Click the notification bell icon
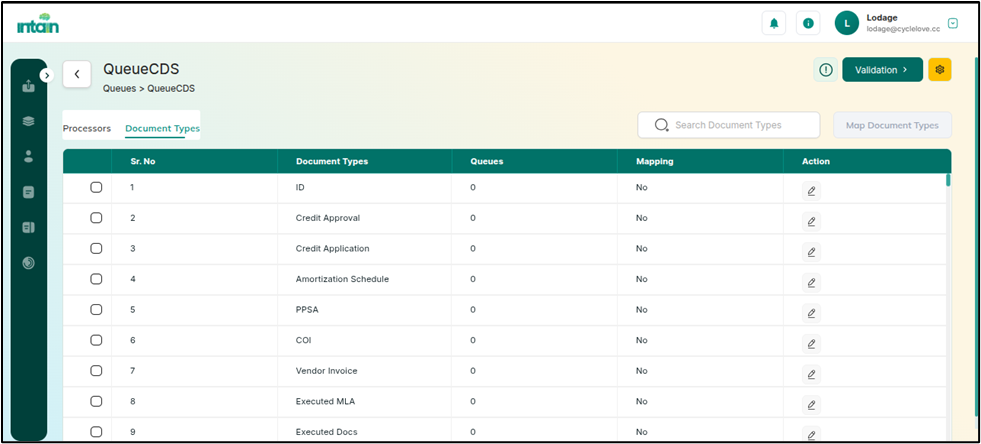This screenshot has height=444, width=981. point(773,23)
